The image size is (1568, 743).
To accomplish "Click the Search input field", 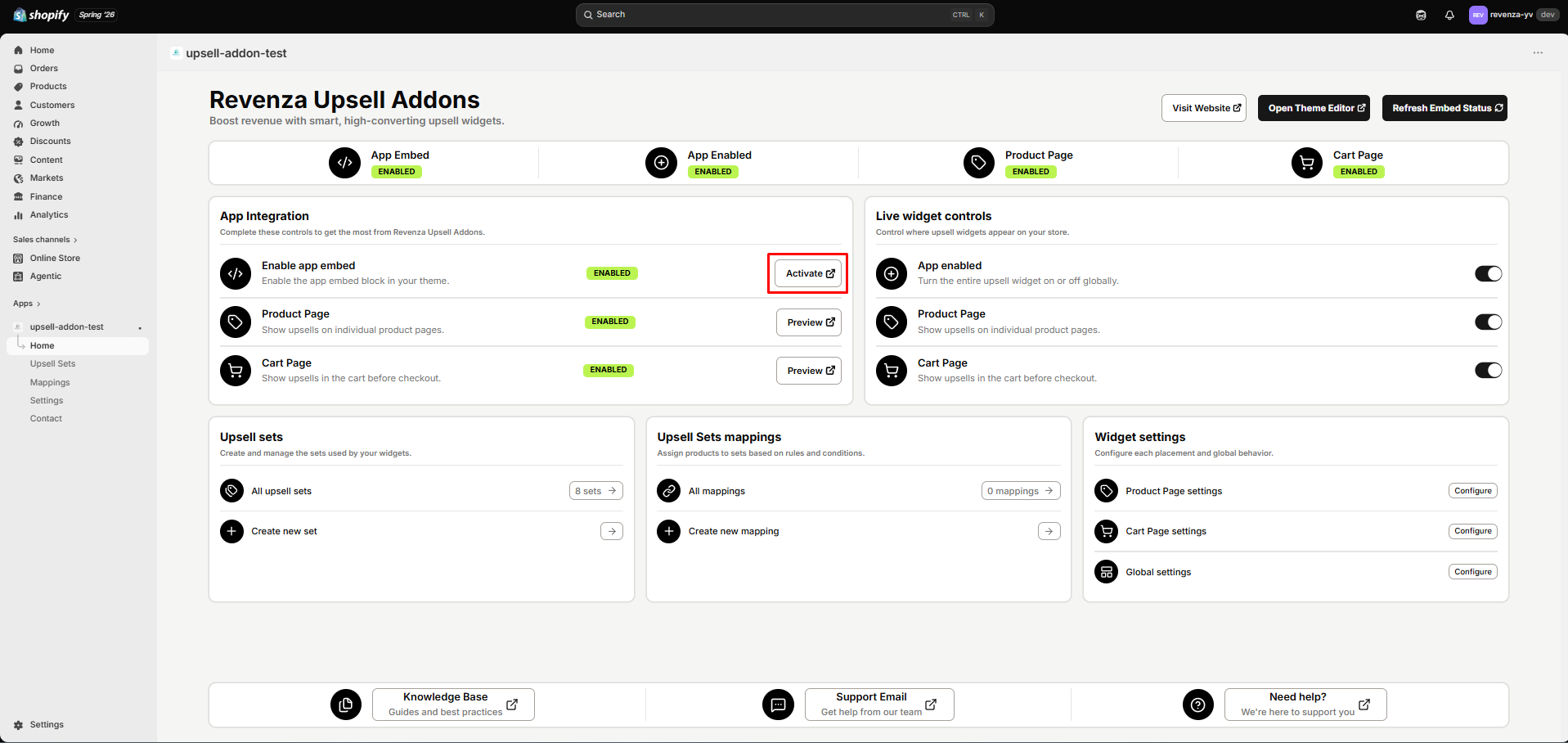I will tap(785, 15).
